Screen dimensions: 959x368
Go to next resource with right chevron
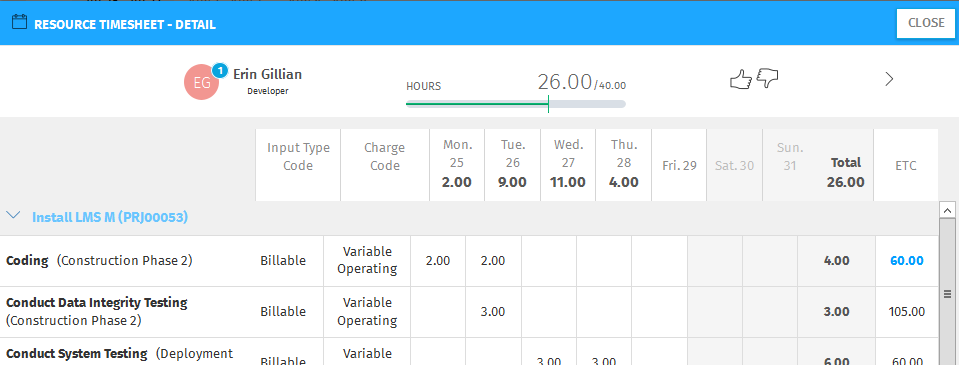point(889,79)
